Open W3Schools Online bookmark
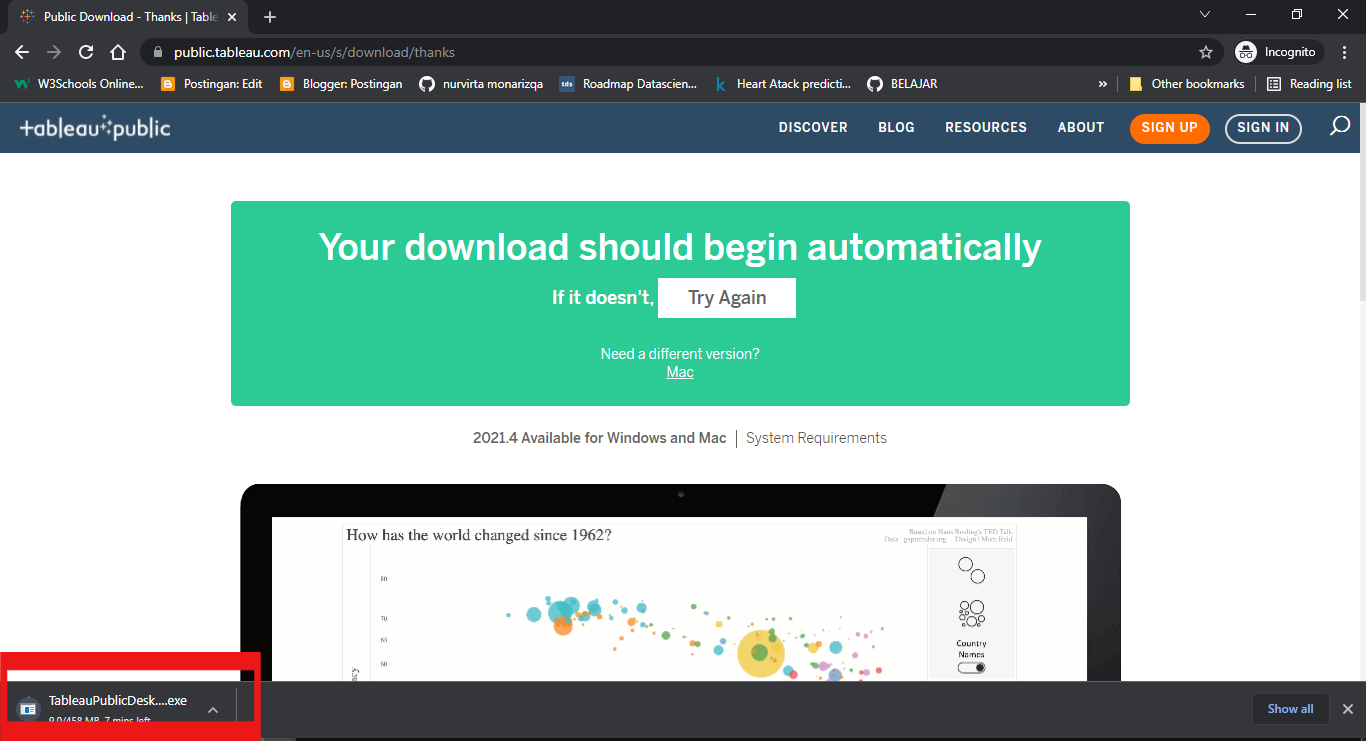This screenshot has width=1366, height=741. pos(79,84)
